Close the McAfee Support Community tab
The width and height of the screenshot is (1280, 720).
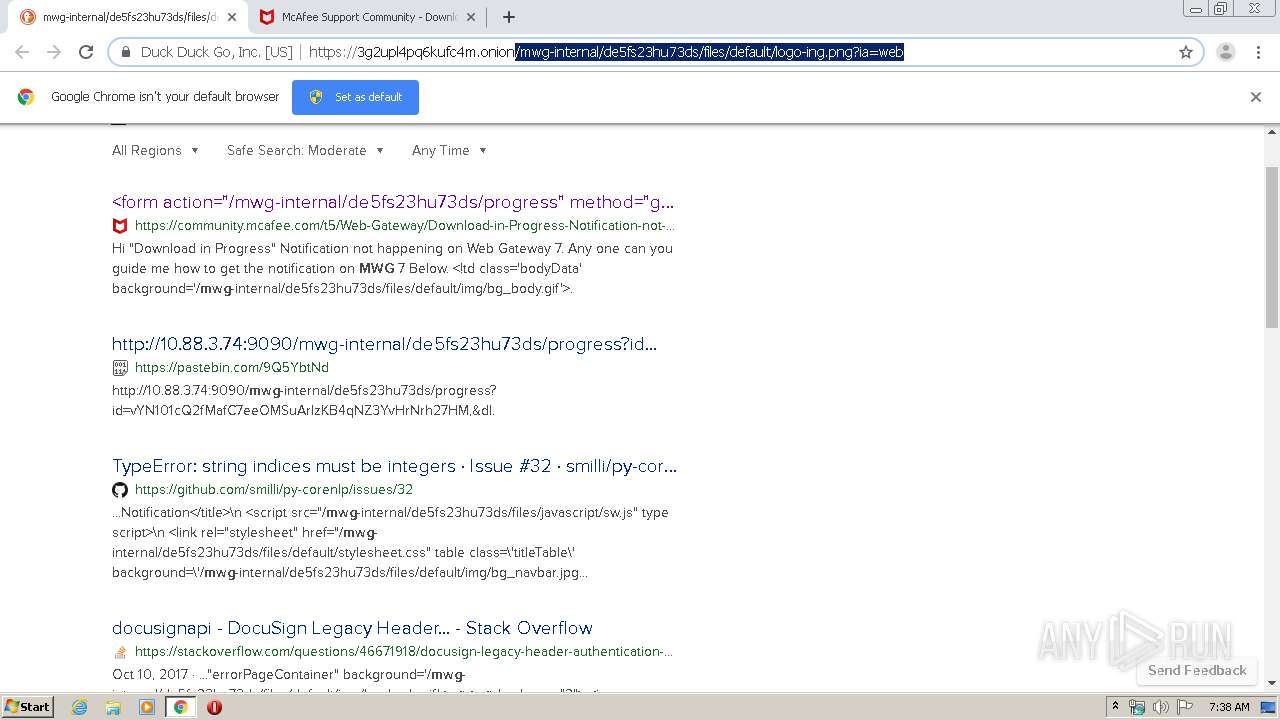click(x=472, y=17)
